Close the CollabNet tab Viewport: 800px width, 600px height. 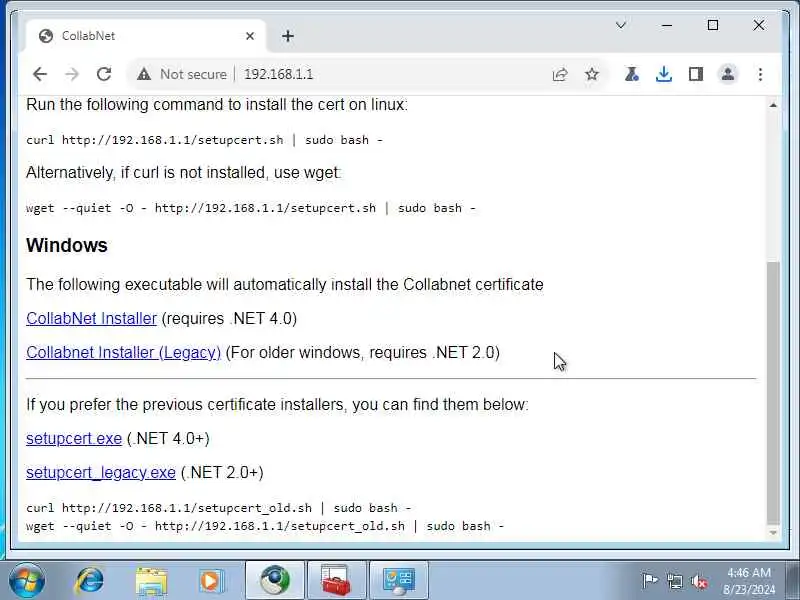point(250,36)
